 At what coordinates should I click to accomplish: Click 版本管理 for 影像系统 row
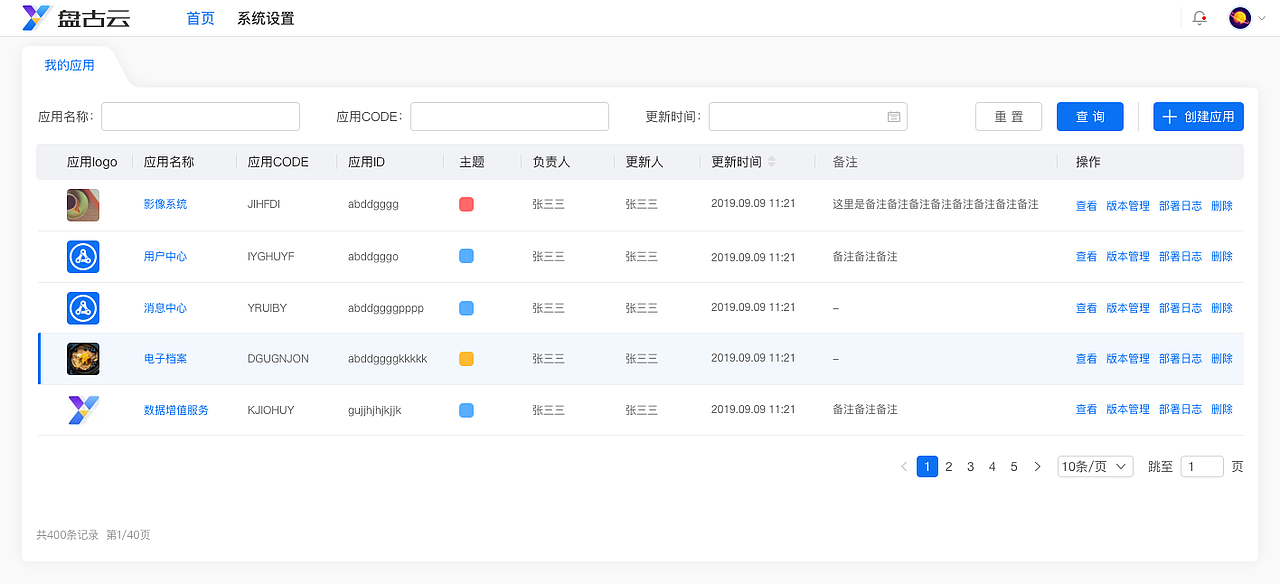click(1128, 206)
